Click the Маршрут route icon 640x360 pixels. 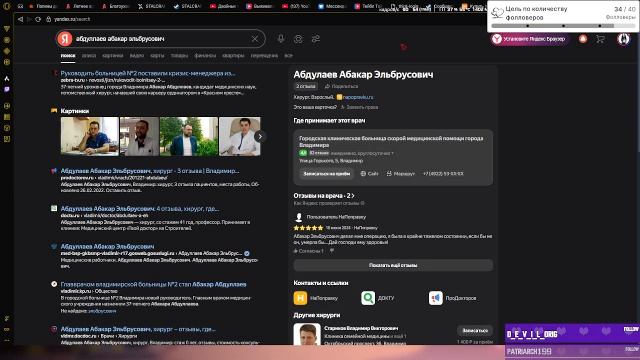click(x=389, y=173)
